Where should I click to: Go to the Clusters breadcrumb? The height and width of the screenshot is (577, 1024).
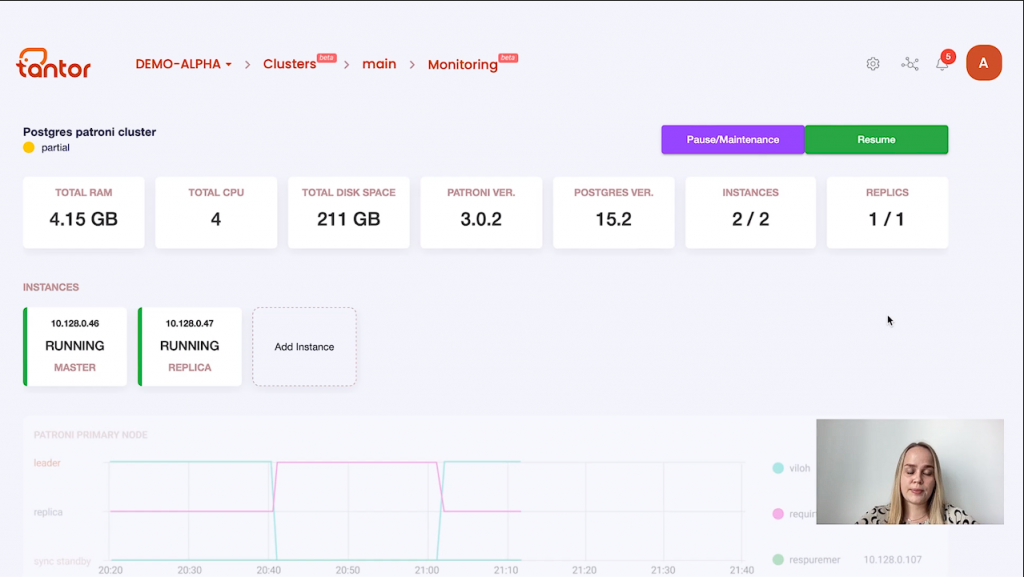coord(290,64)
